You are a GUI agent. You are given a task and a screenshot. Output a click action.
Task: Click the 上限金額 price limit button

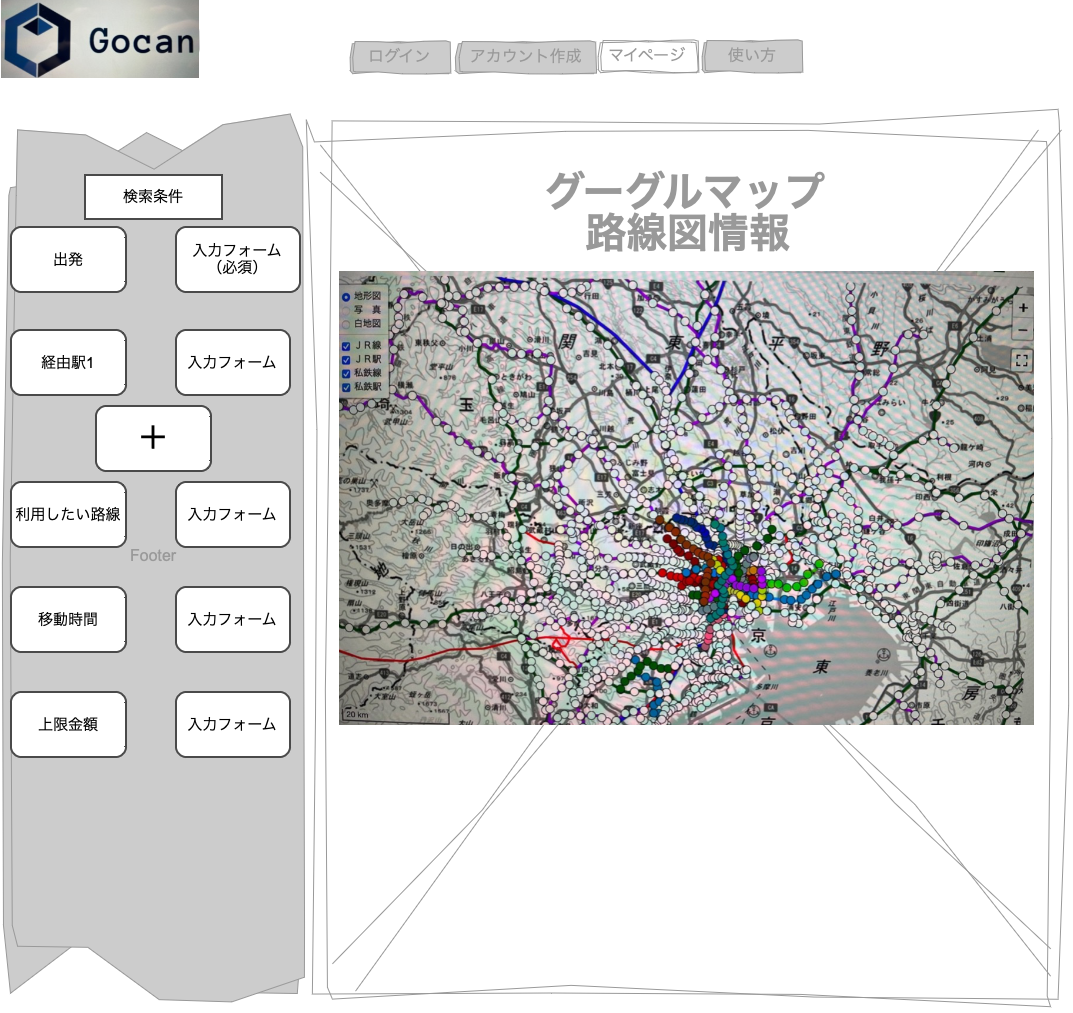tap(68, 724)
